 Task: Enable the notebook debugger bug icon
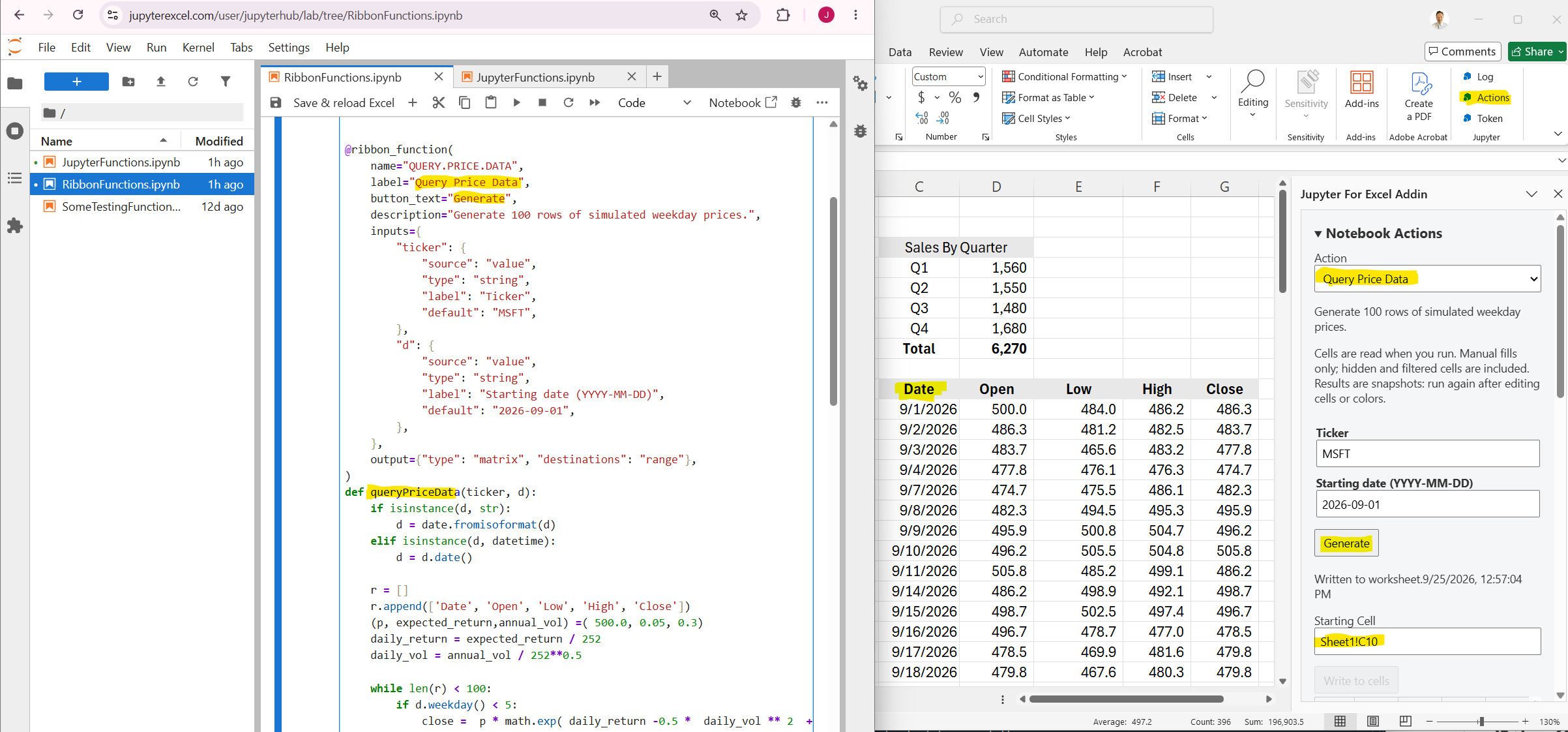(x=796, y=102)
